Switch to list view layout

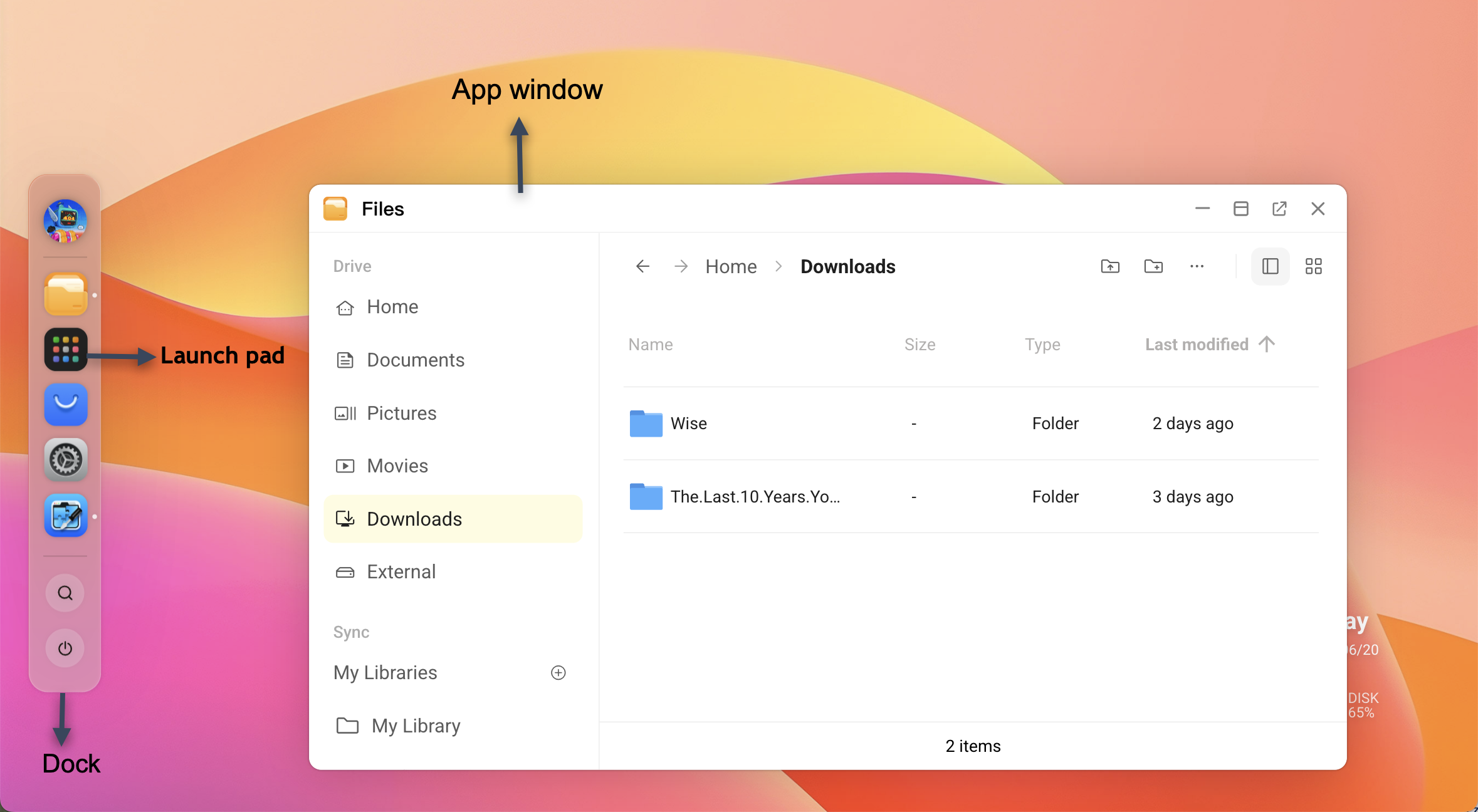[x=1271, y=266]
